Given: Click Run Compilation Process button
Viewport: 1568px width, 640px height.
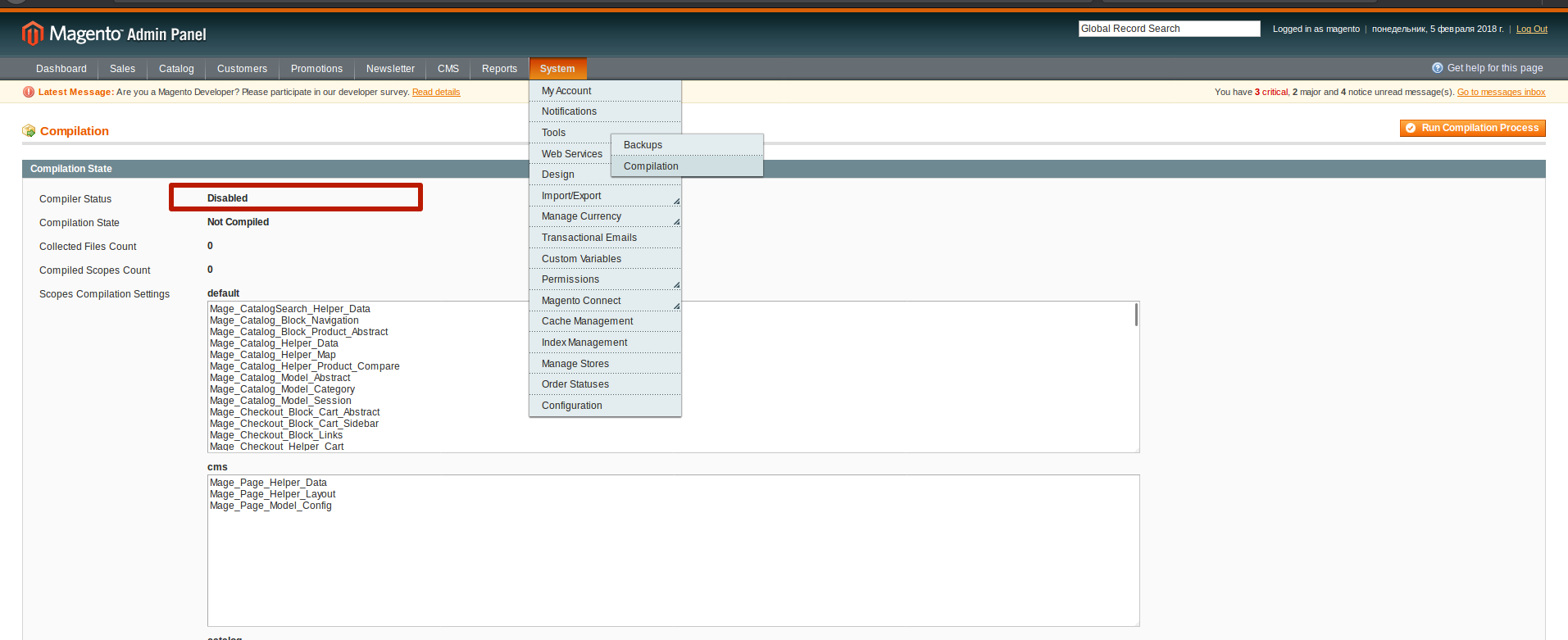Looking at the screenshot, I should coord(1472,128).
